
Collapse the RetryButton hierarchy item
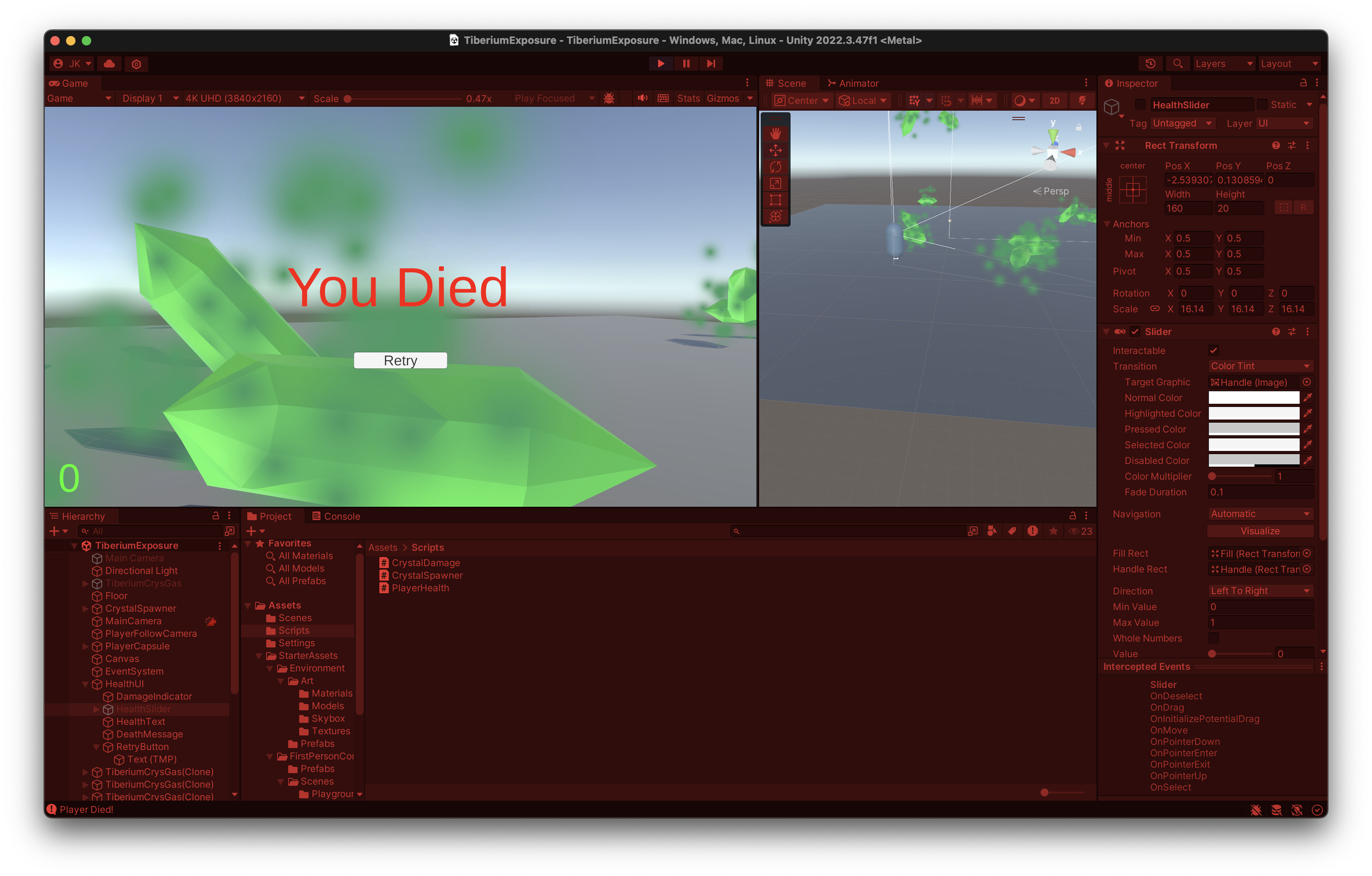(x=96, y=747)
